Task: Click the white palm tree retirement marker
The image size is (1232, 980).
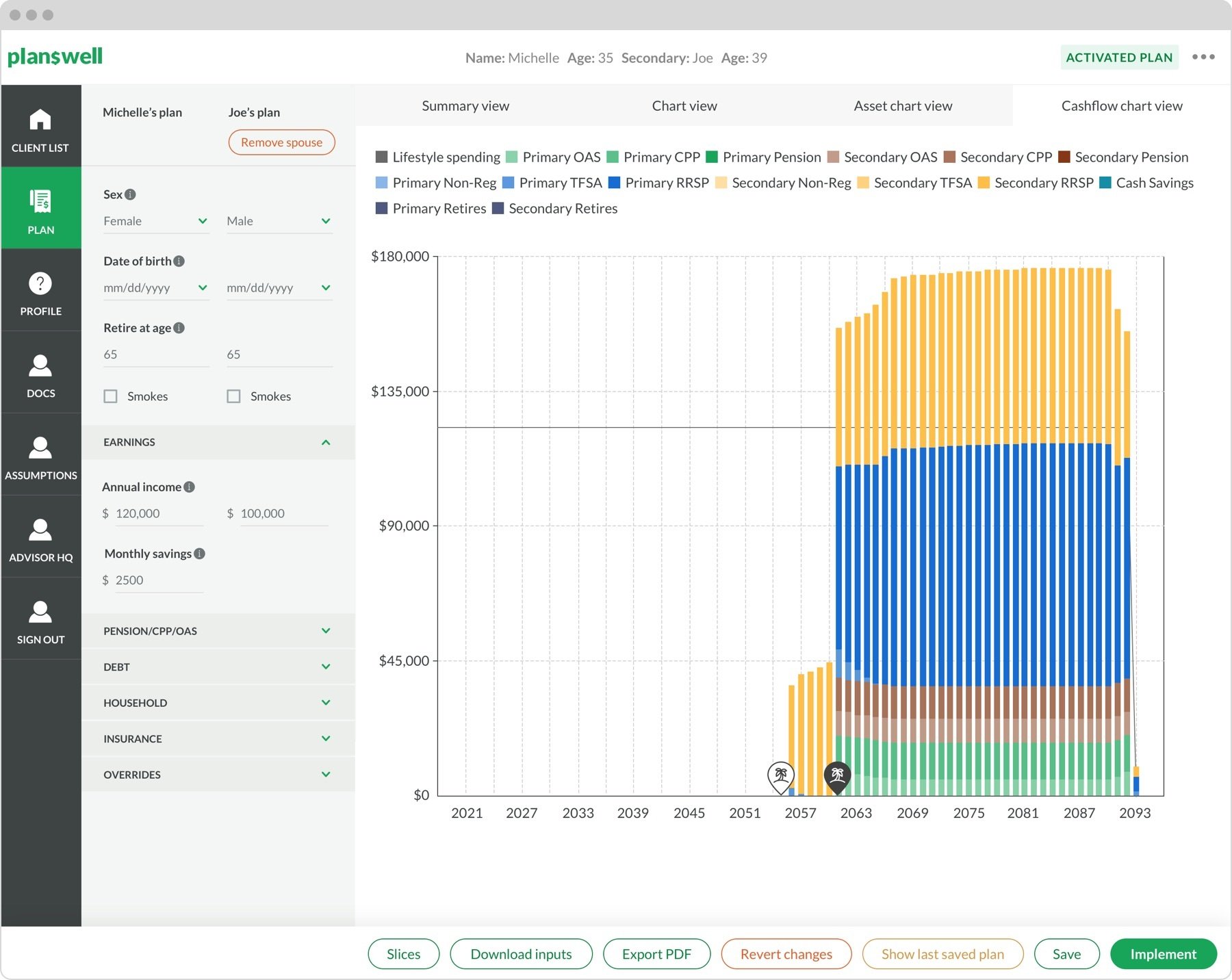Action: 781,777
